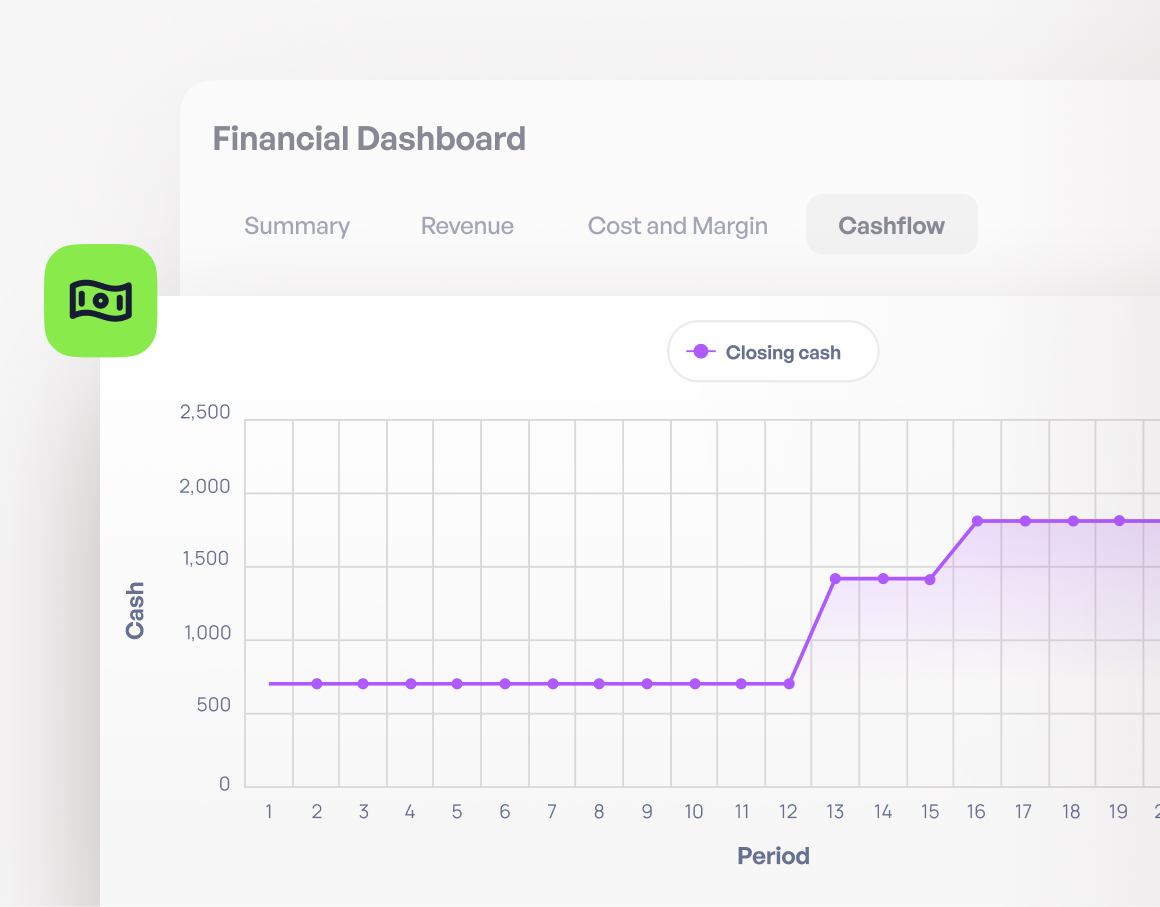1160x907 pixels.
Task: Click the data point at period 2
Action: point(317,684)
